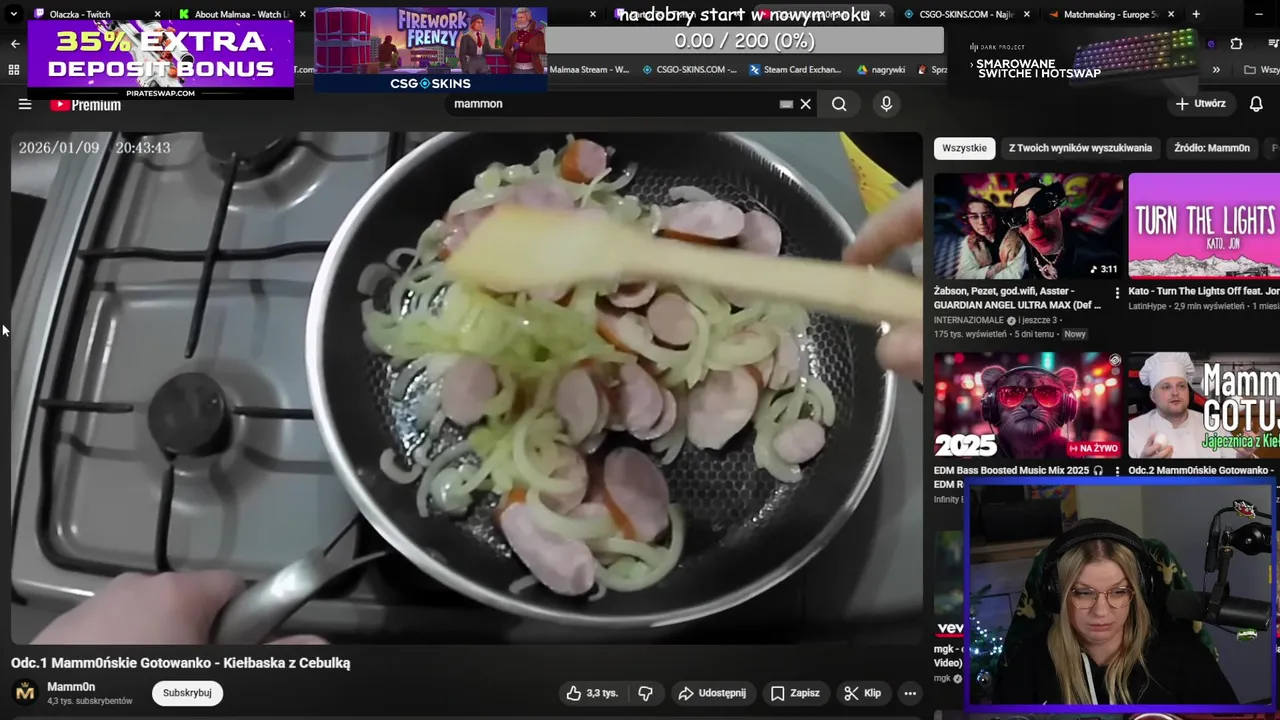
Task: Close the About Malmaa tab
Action: (x=302, y=14)
